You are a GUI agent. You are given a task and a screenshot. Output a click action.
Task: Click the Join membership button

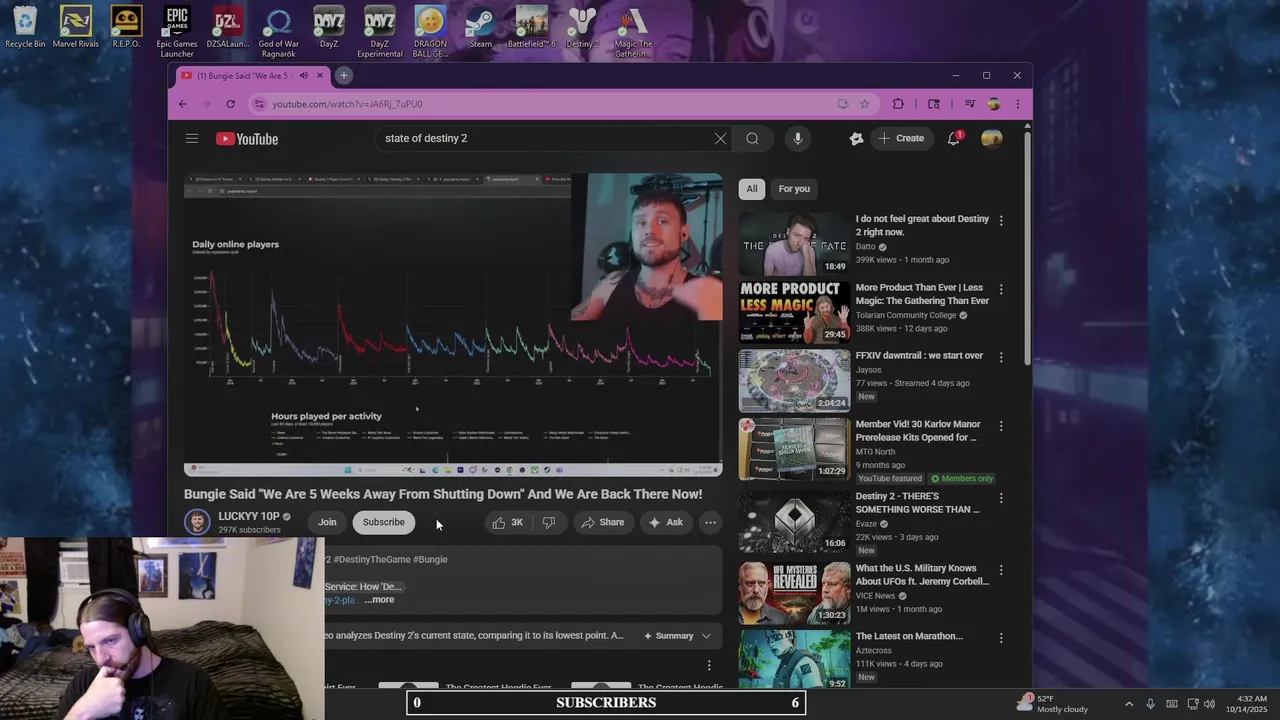327,522
